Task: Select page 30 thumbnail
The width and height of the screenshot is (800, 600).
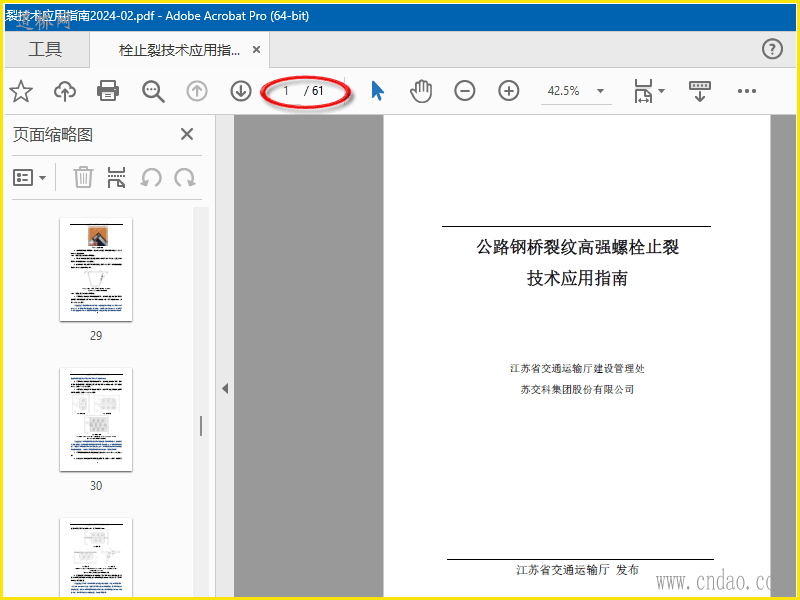Action: pyautogui.click(x=96, y=419)
